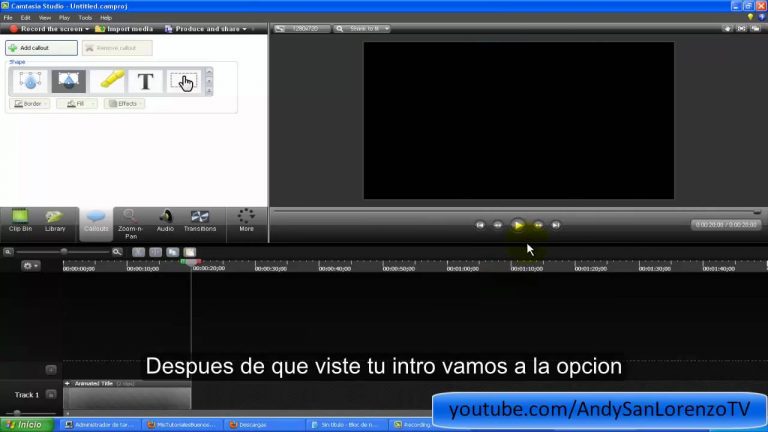This screenshot has height=432, width=768.
Task: Adjust the track height slider
Action: pyautogui.click(x=17, y=413)
